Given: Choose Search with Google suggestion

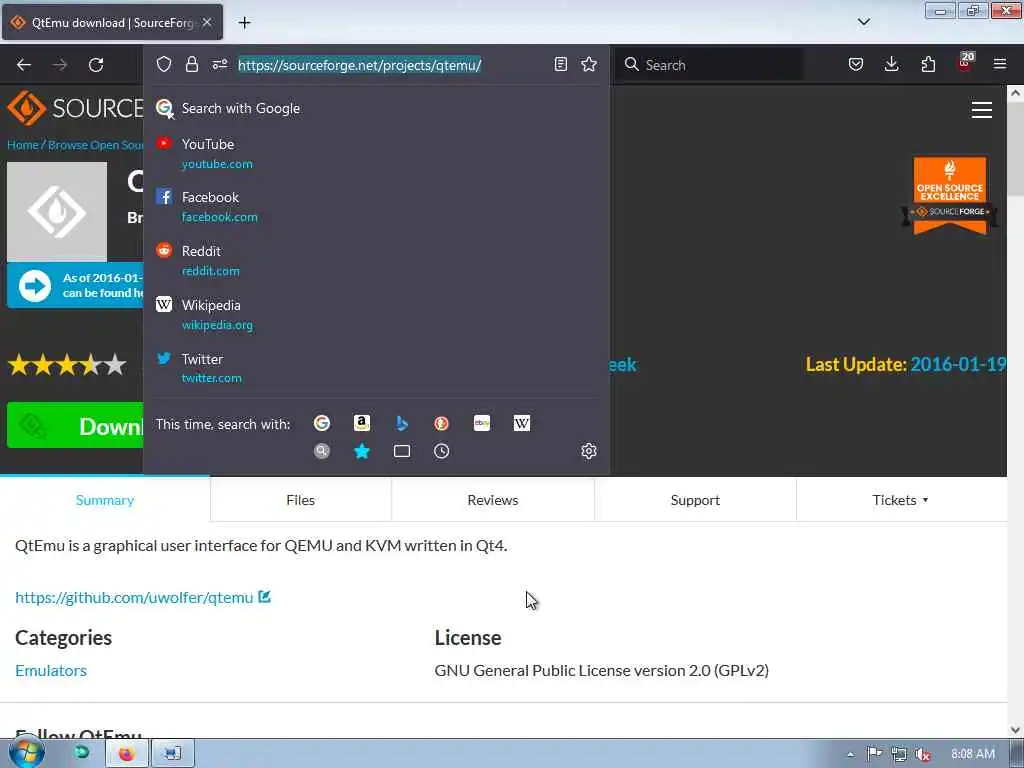Looking at the screenshot, I should 376,108.
